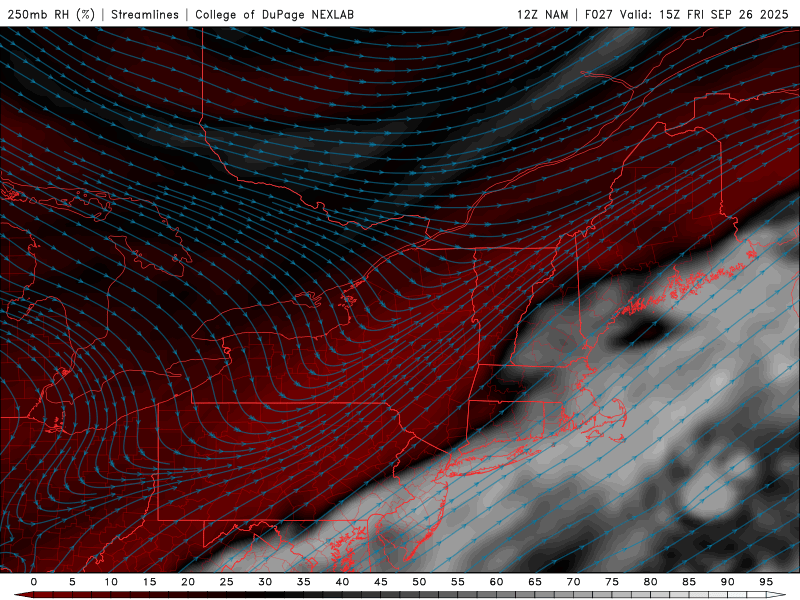This screenshot has width=800, height=600.
Task: Click the colorbar label '85'
Action: coord(689,582)
